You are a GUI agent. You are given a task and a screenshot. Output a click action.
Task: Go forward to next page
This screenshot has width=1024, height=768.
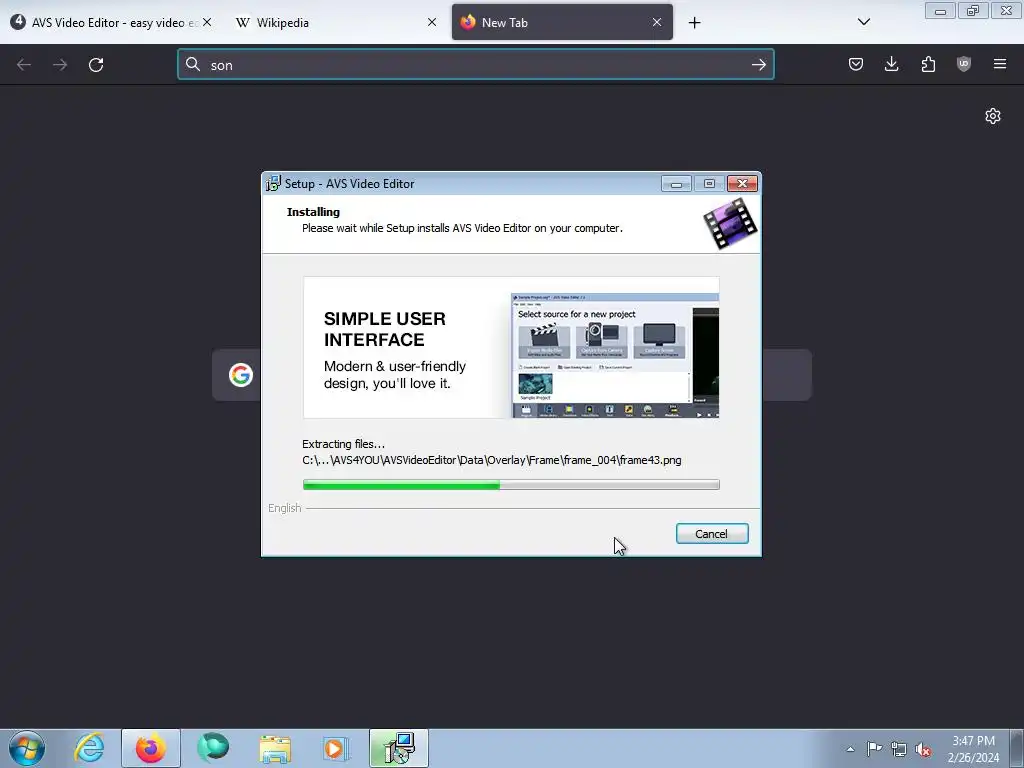(x=60, y=65)
